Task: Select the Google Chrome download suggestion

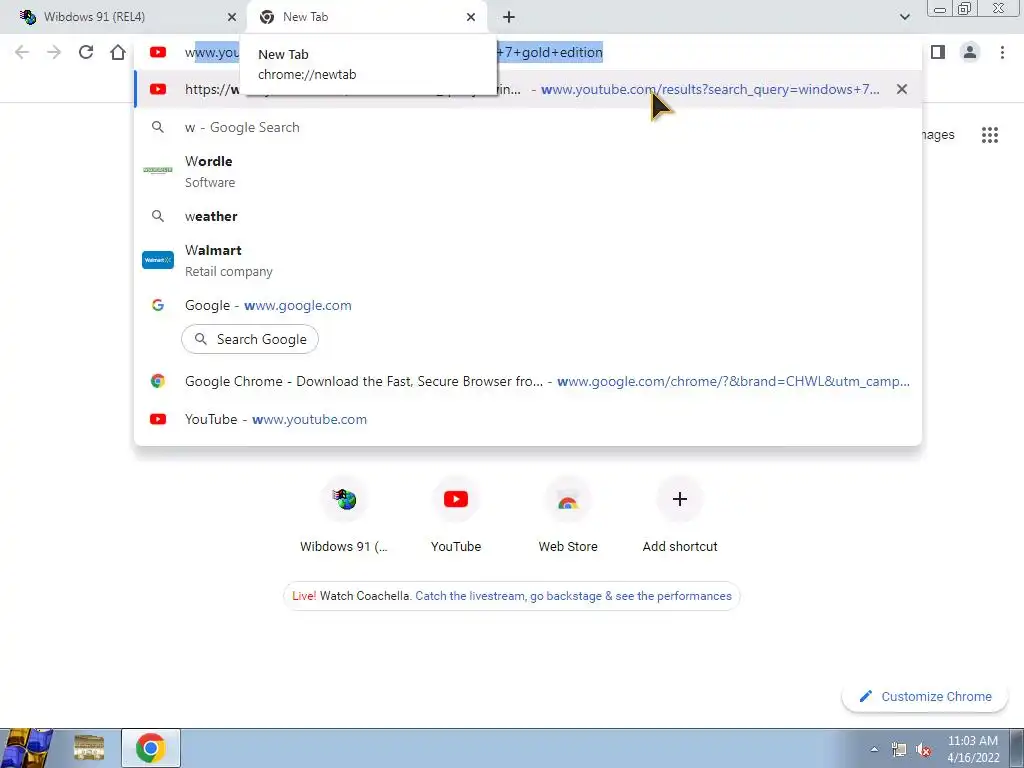Action: [528, 381]
